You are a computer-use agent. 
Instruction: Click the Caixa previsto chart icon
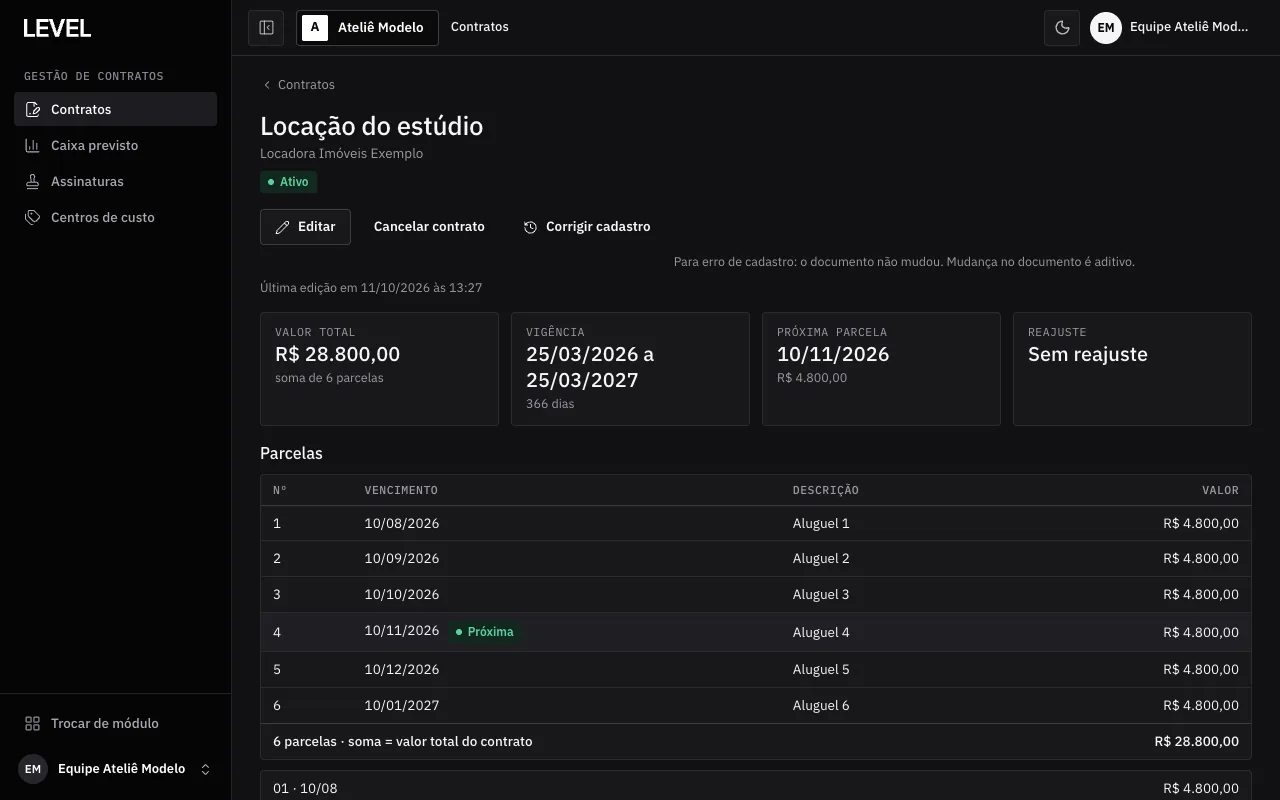33,146
